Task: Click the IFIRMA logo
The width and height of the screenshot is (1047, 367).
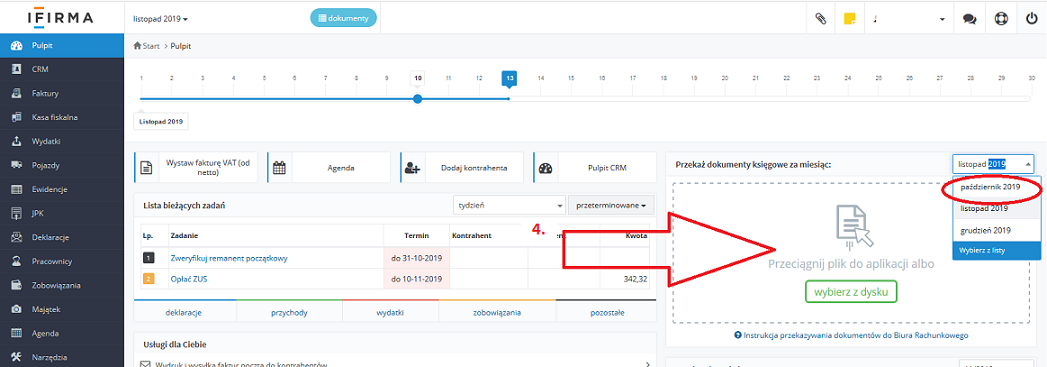Action: click(x=61, y=17)
